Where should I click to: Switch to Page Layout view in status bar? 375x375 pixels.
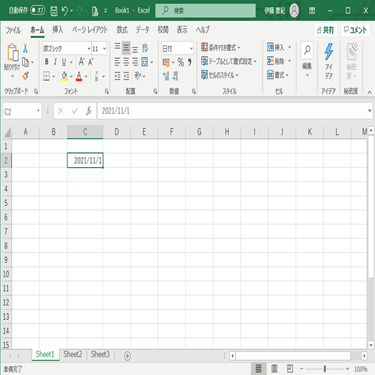point(274,369)
